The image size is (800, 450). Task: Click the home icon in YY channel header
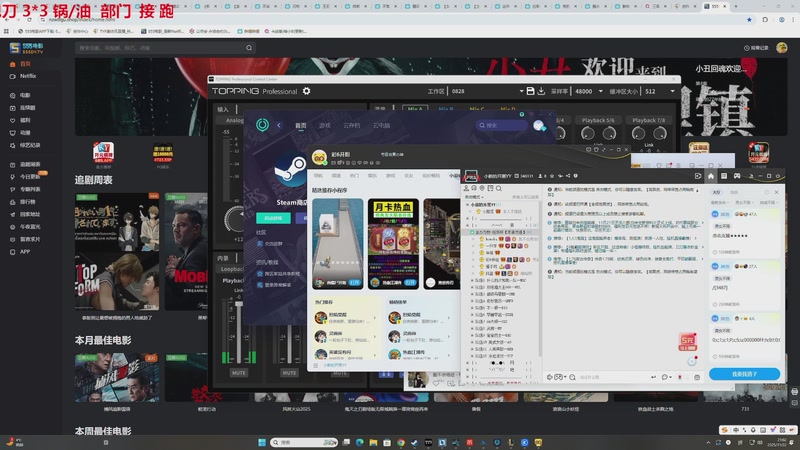(710, 176)
